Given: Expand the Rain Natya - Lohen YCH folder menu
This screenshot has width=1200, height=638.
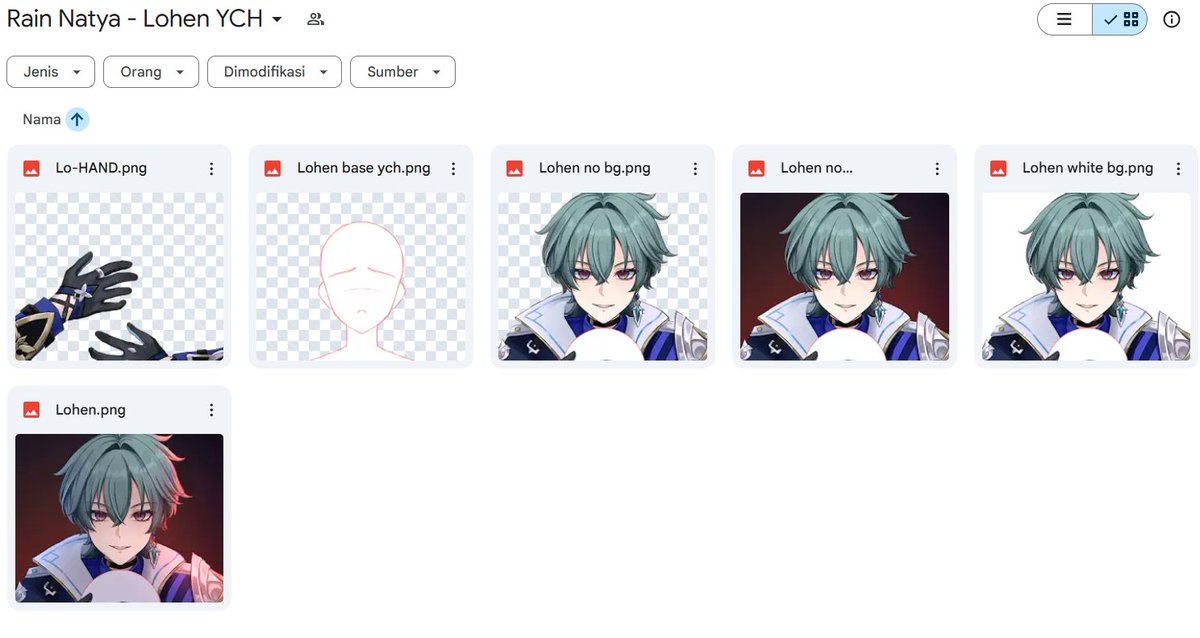Looking at the screenshot, I should [277, 19].
